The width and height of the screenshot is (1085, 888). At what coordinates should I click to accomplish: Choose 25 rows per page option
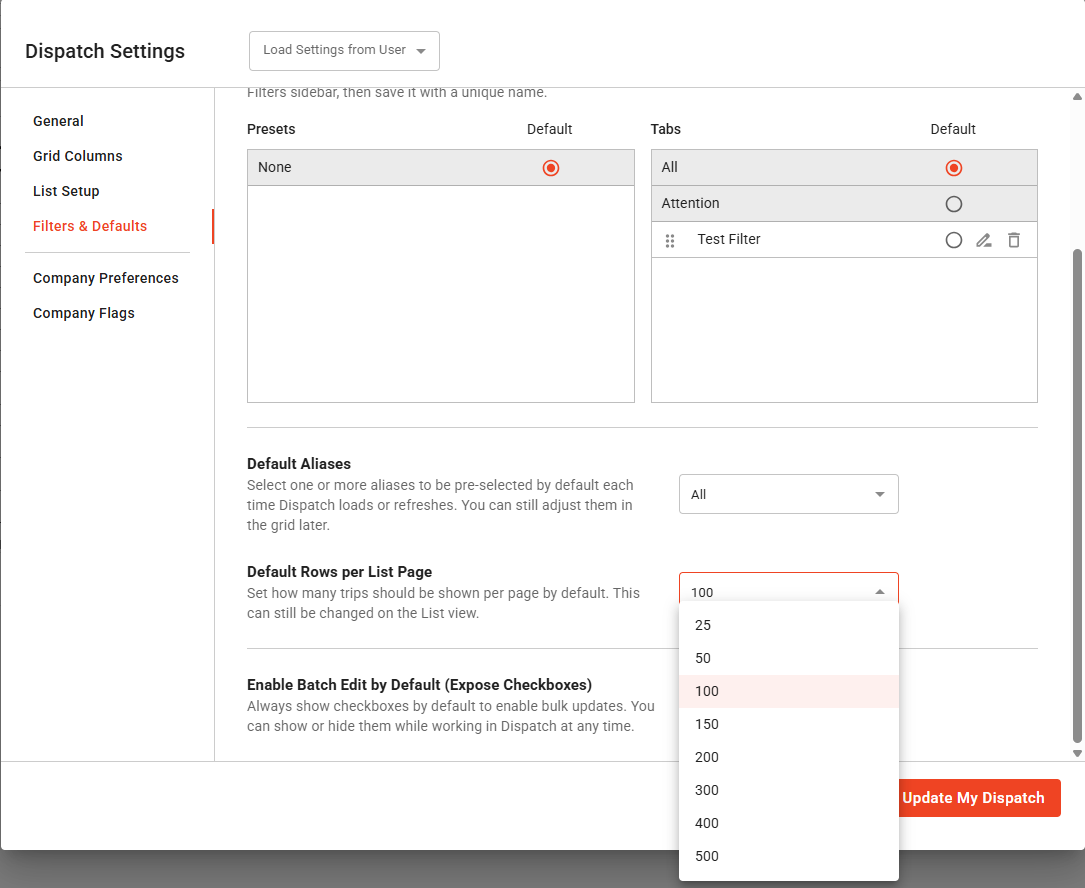703,625
